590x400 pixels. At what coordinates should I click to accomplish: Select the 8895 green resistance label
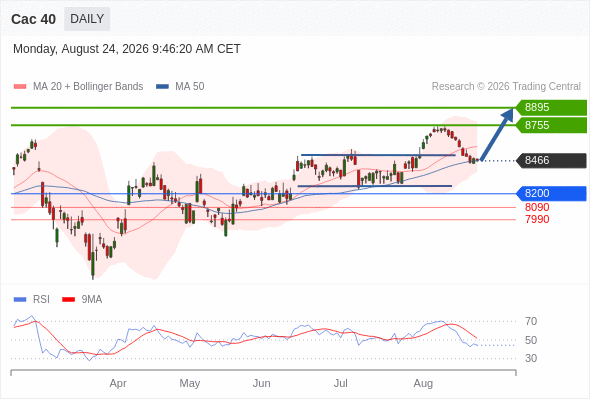pos(551,107)
